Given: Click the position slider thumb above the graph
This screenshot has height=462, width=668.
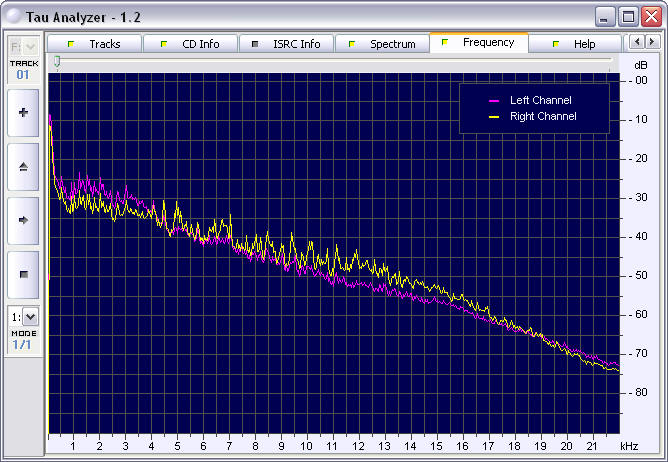Looking at the screenshot, I should (x=57, y=61).
